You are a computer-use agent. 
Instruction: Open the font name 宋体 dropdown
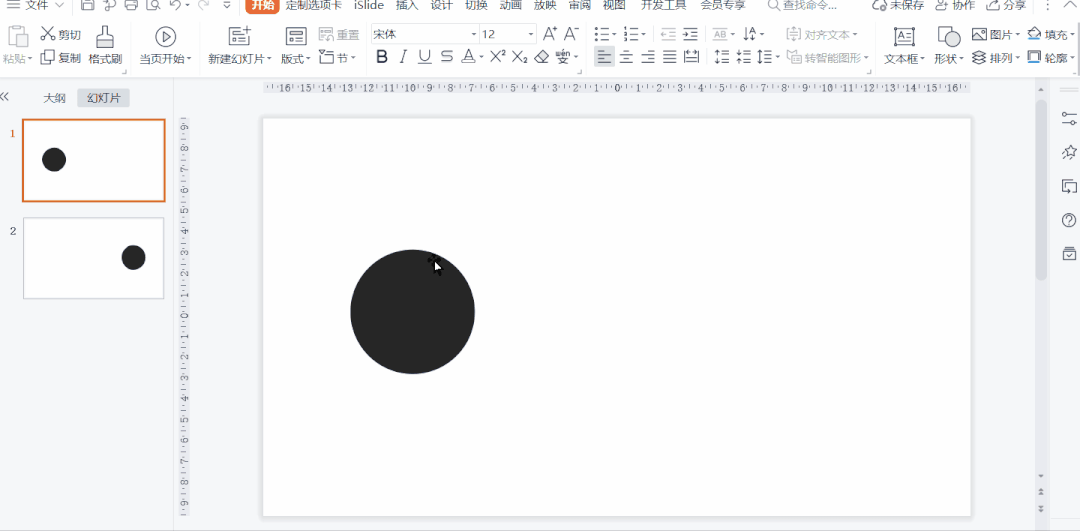[x=474, y=34]
